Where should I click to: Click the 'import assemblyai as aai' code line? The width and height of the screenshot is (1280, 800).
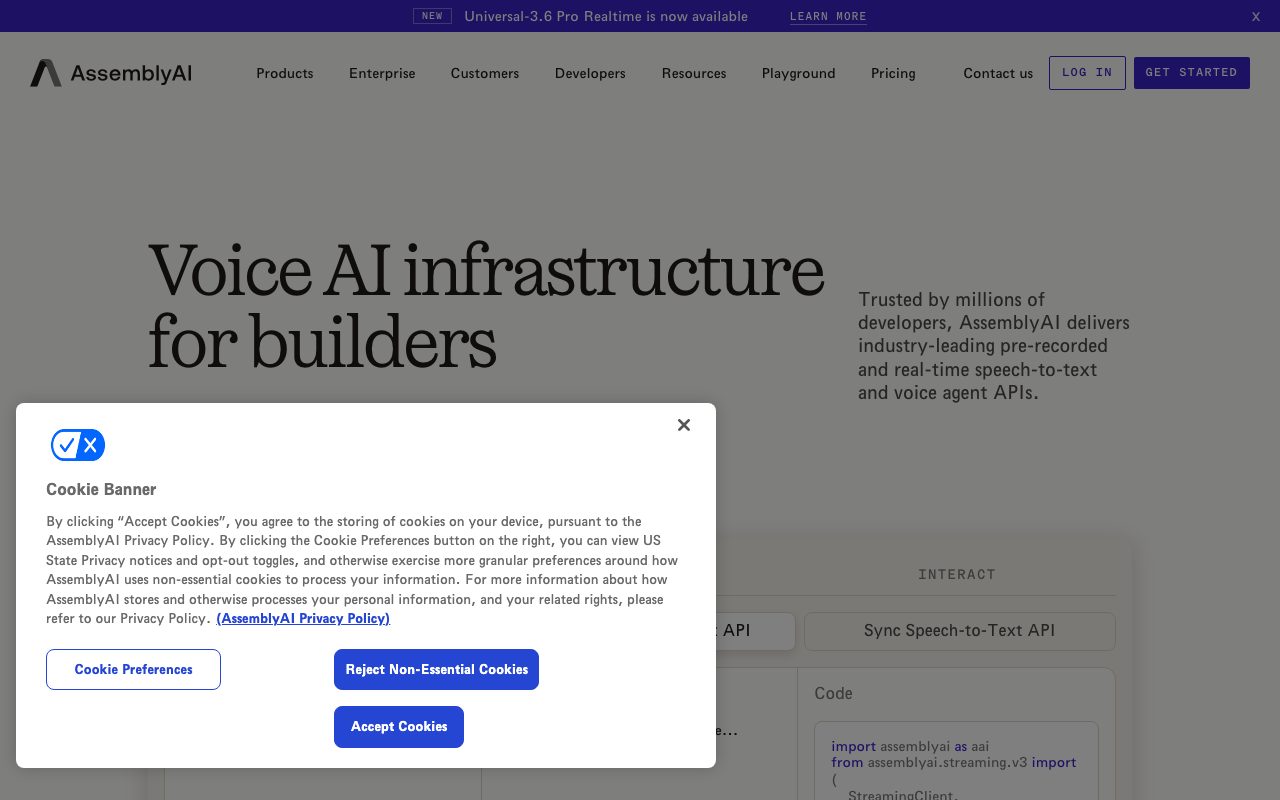click(910, 746)
